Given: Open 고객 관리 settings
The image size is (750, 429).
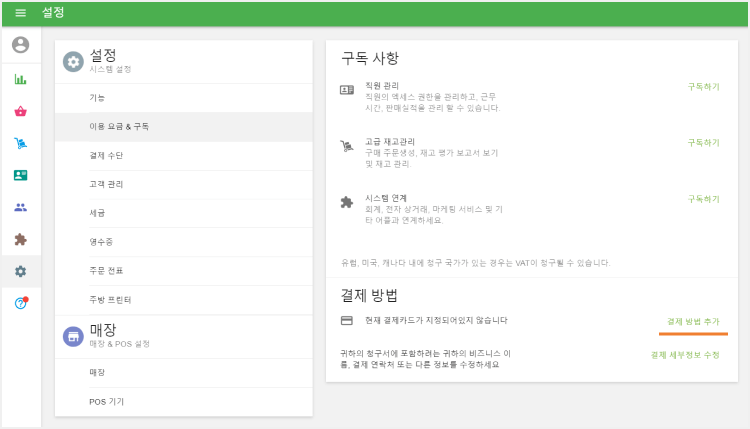Looking at the screenshot, I should tap(184, 185).
